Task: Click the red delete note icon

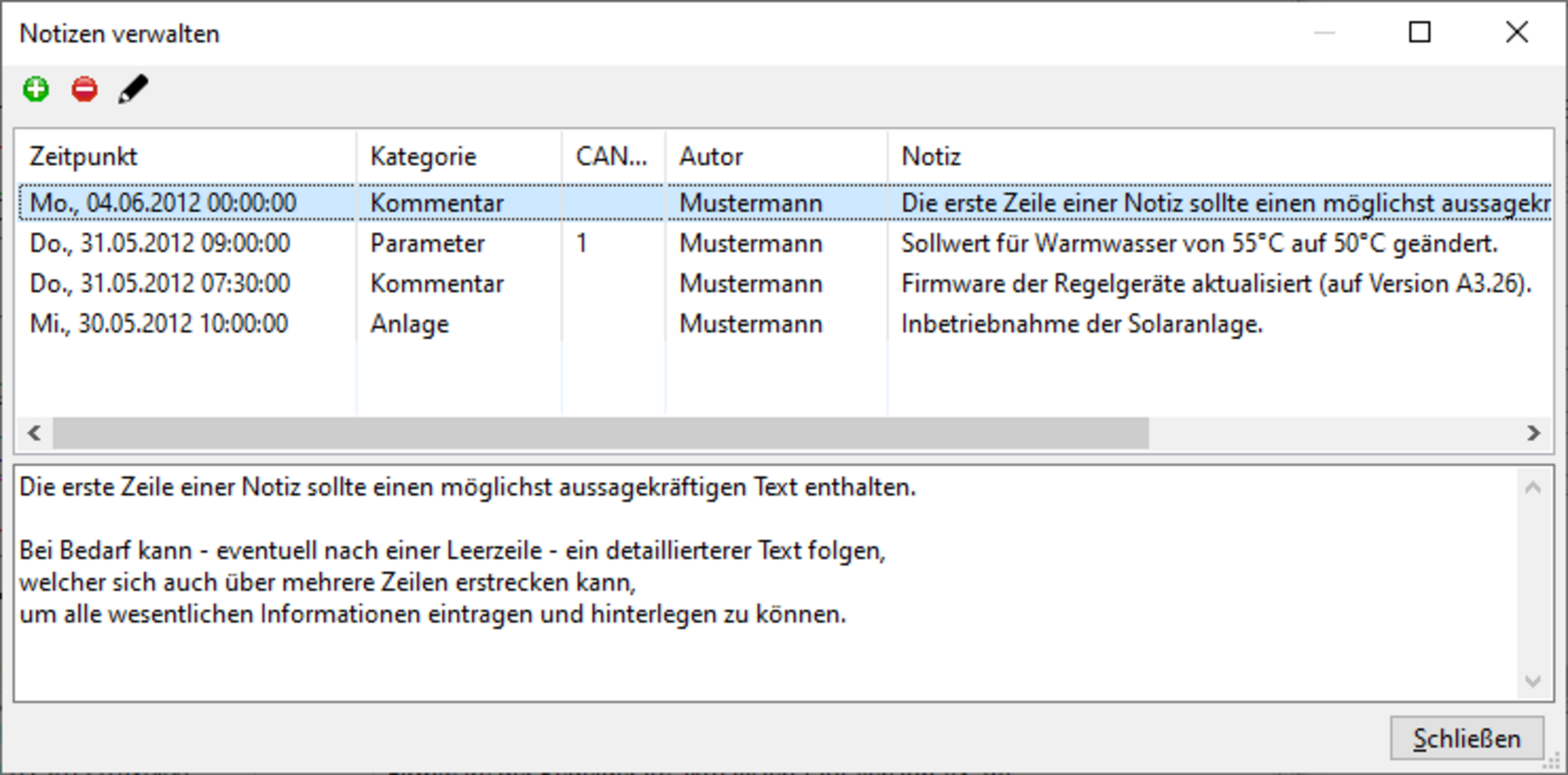Action: [84, 89]
